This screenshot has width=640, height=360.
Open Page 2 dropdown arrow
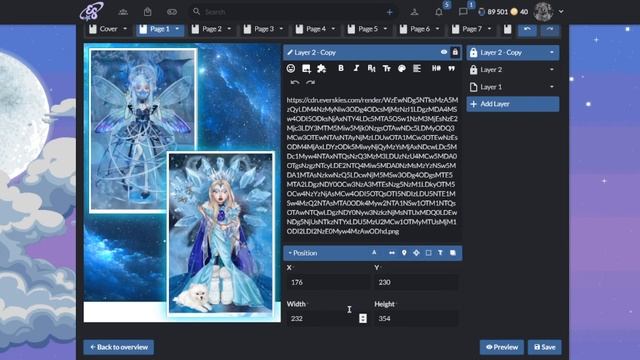(229, 29)
